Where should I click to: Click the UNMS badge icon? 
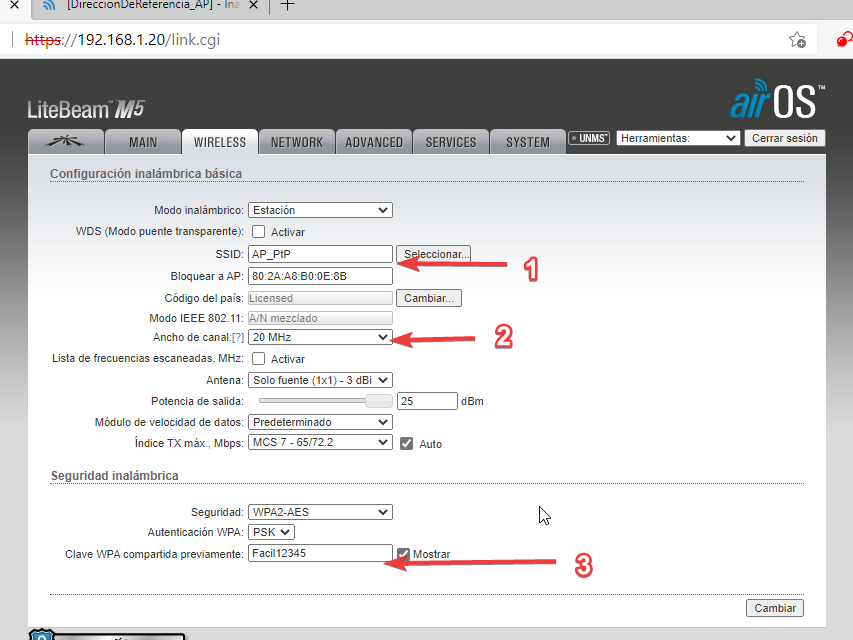click(x=589, y=139)
